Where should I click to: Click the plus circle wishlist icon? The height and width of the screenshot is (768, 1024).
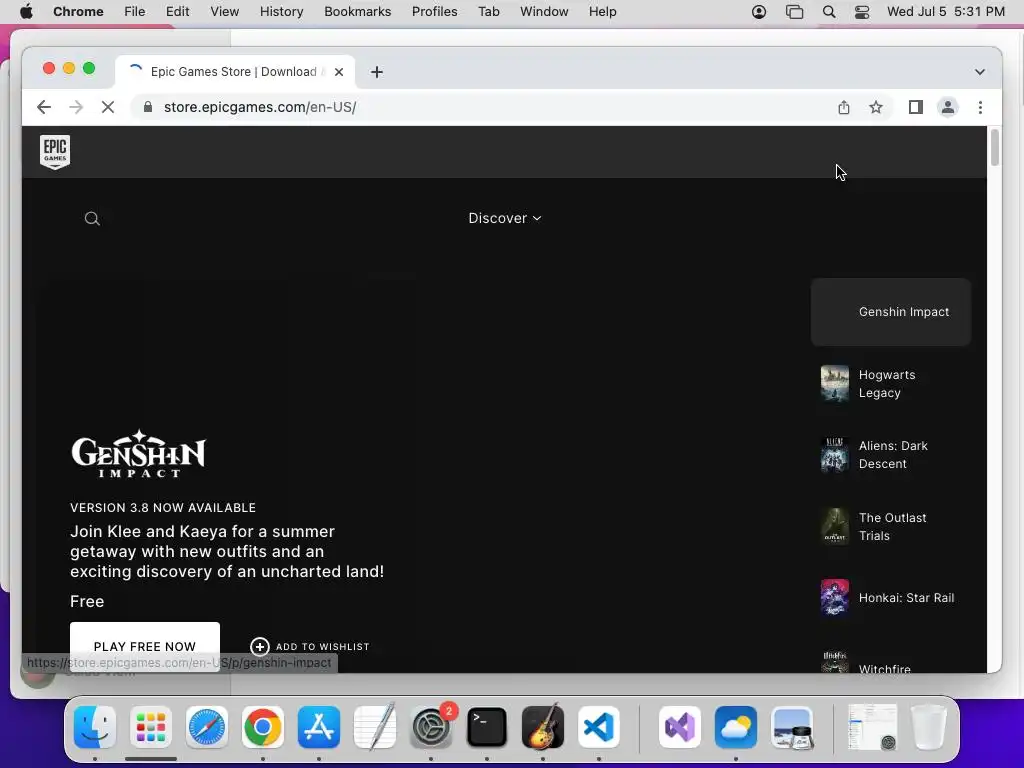[x=260, y=647]
